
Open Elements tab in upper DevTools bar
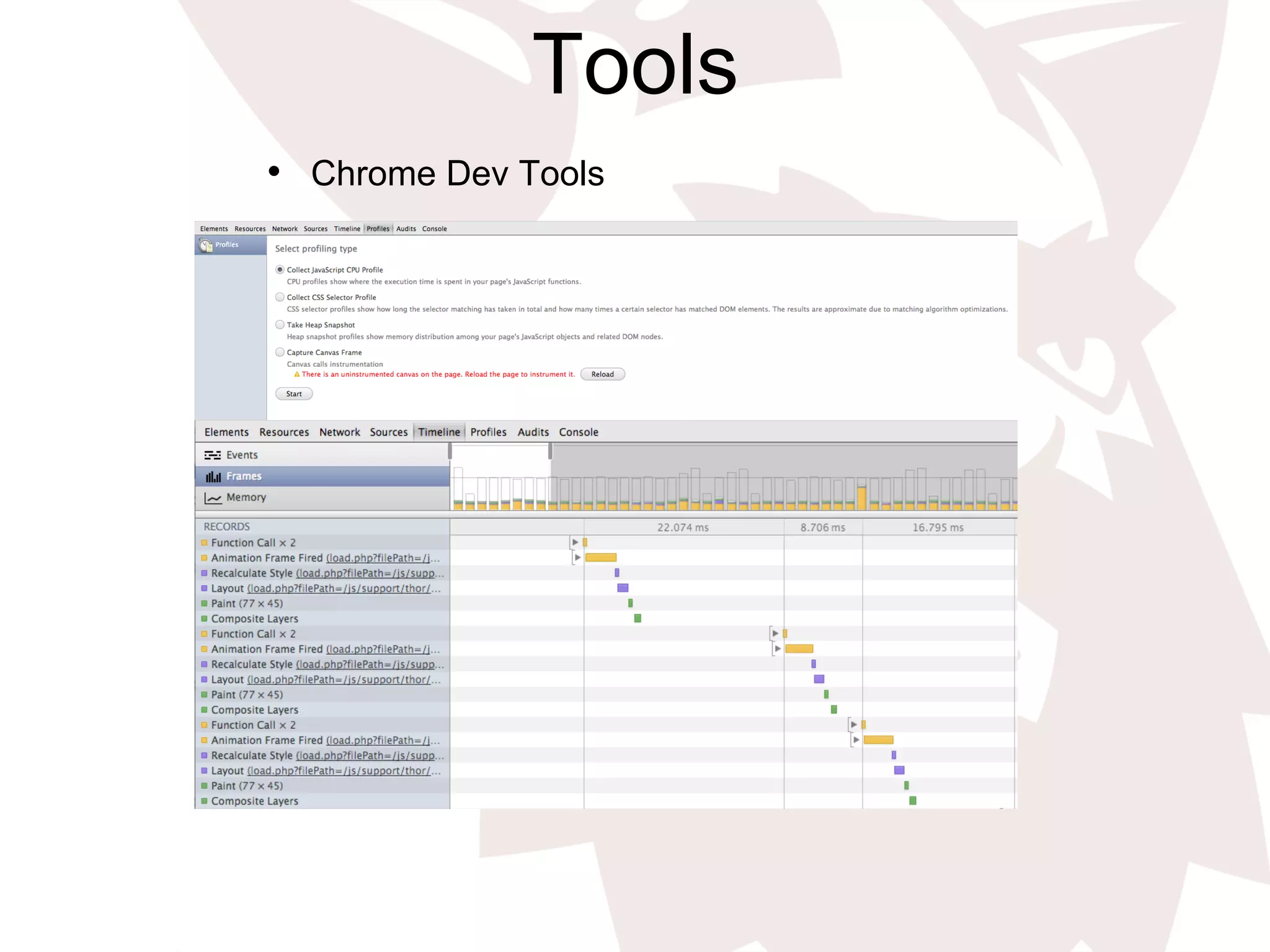click(x=214, y=229)
